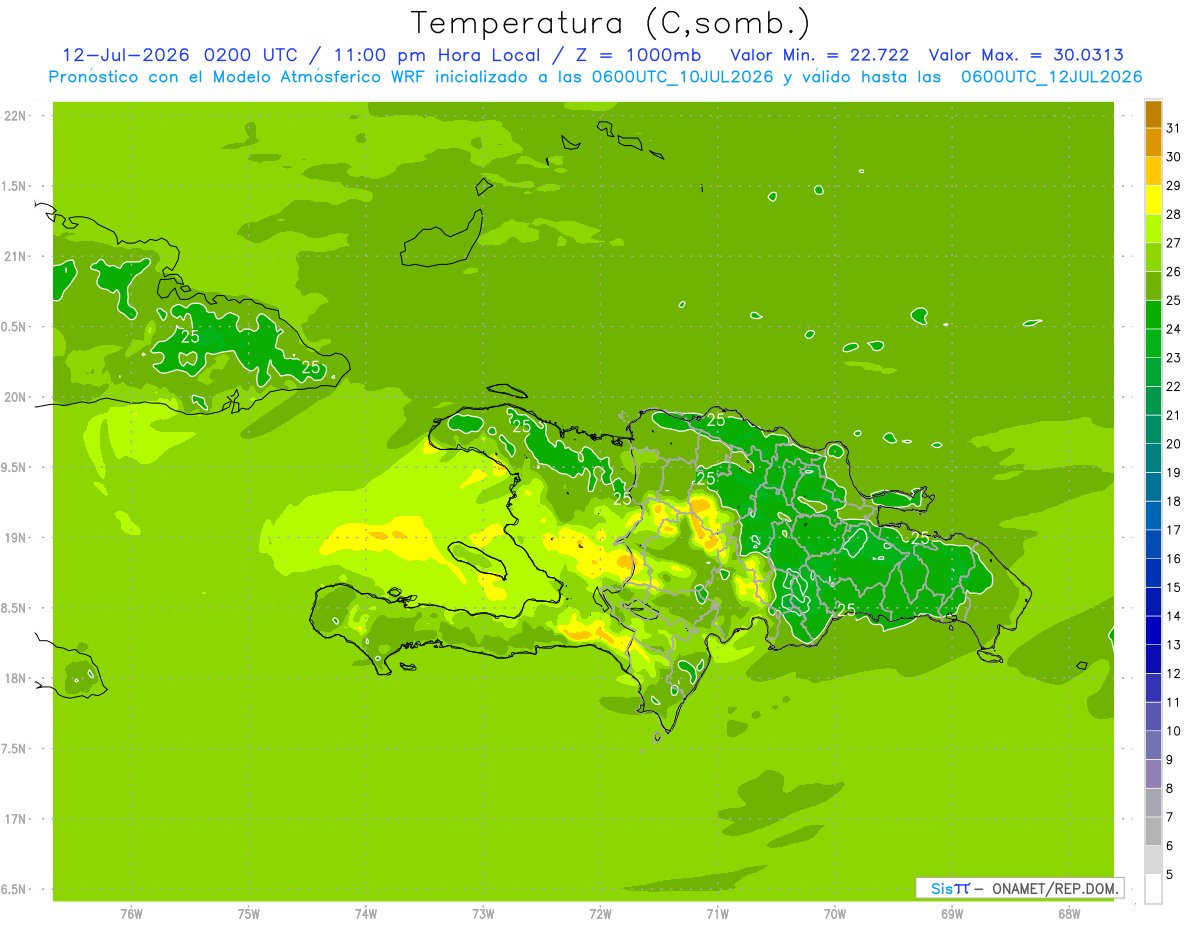Screen dimensions: 1200x927
Task: Click the legend label "25" on the color bar
Action: [1174, 300]
